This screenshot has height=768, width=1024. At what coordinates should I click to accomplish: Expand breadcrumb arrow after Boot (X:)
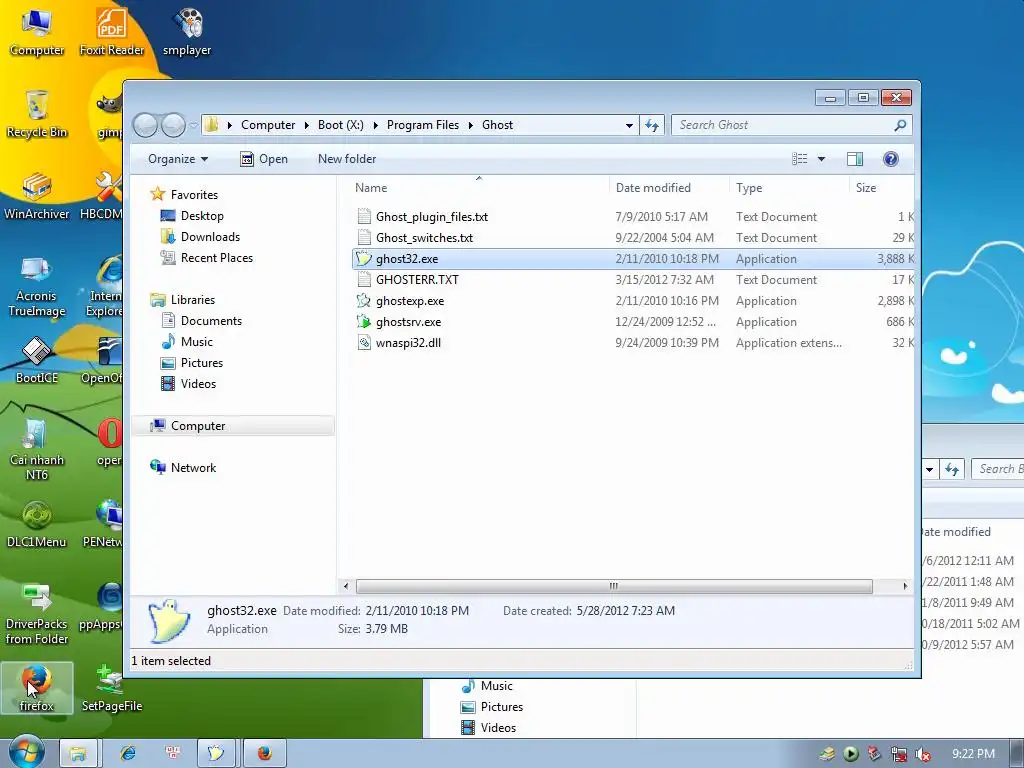click(x=375, y=125)
